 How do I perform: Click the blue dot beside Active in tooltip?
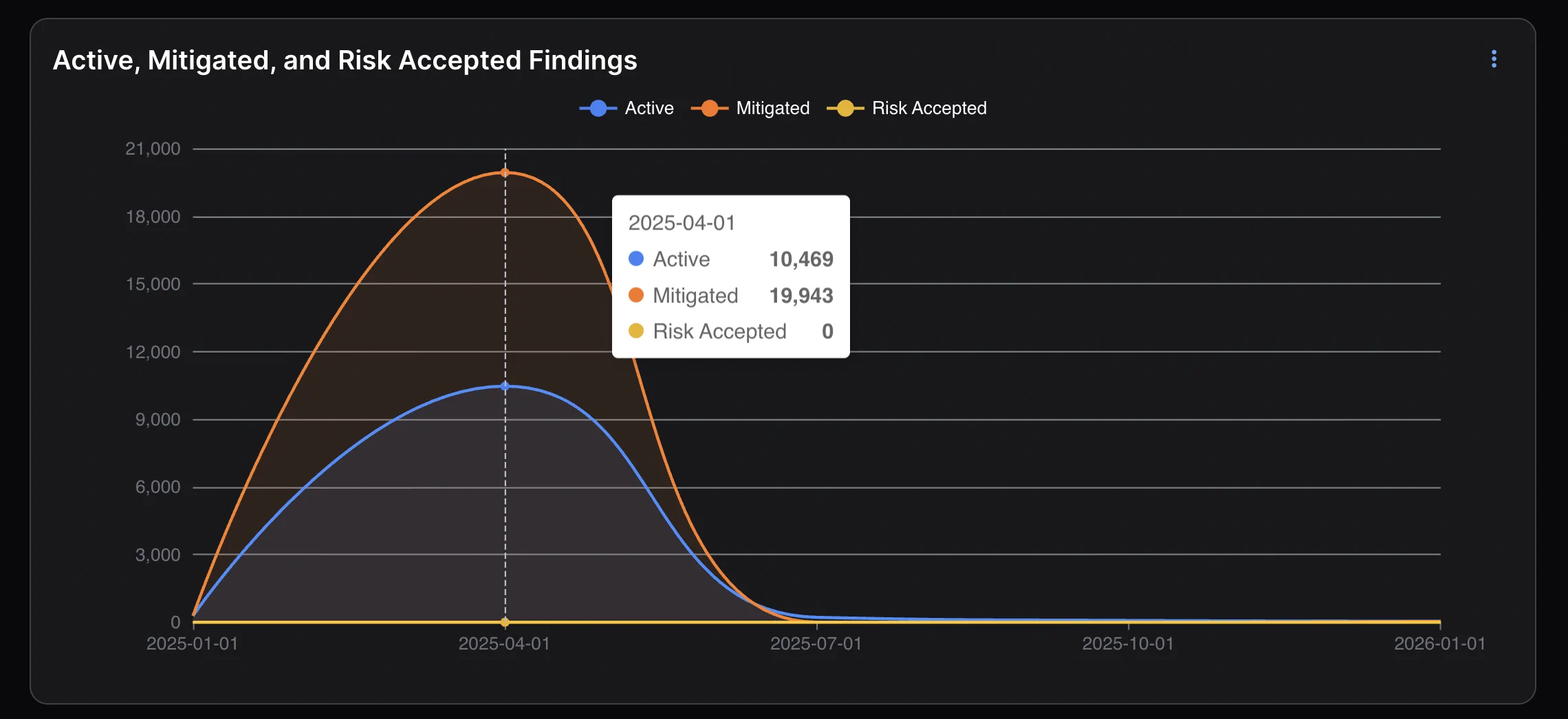click(636, 259)
